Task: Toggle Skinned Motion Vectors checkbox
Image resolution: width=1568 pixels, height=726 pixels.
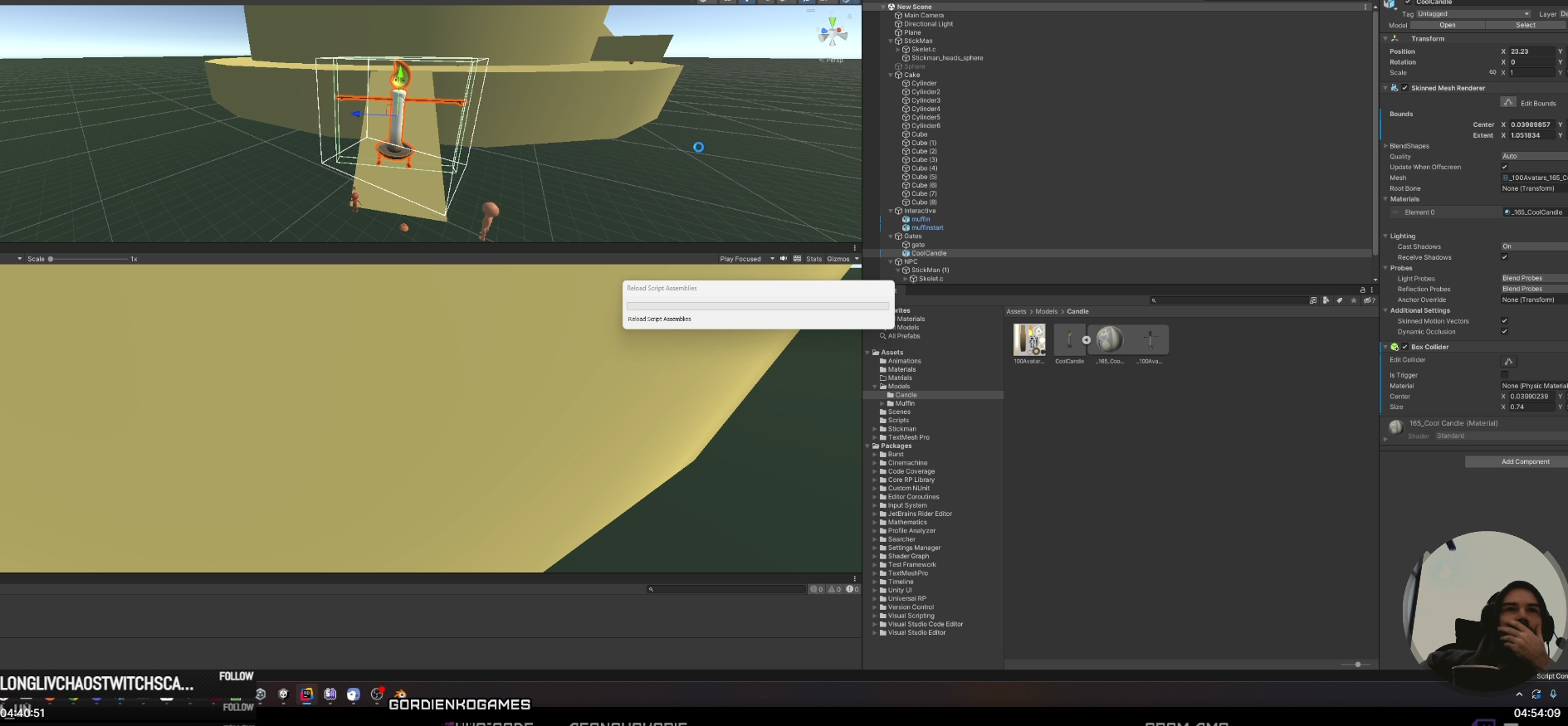Action: (1504, 321)
